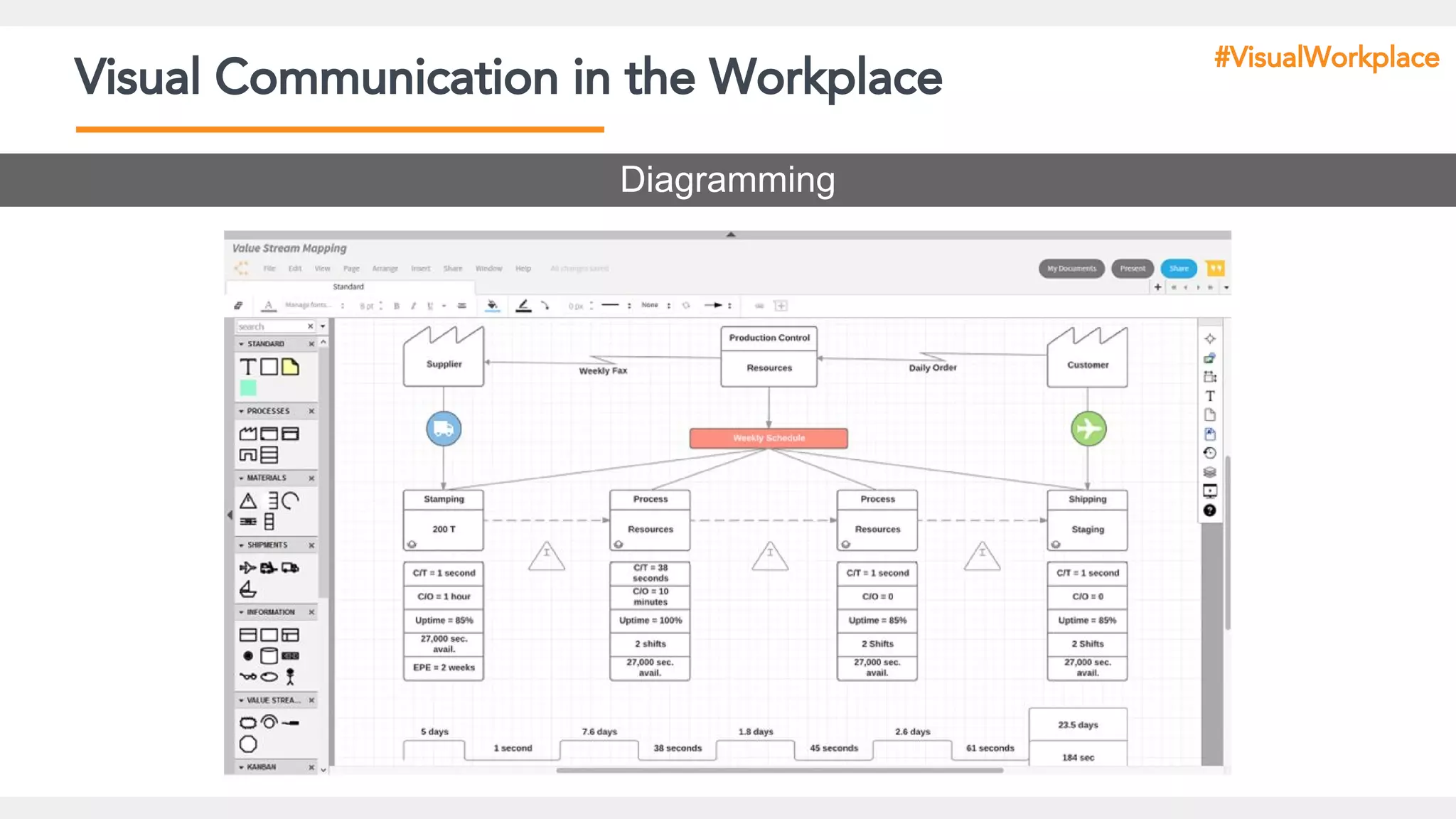Select the Standard page tab
The height and width of the screenshot is (819, 1456).
(x=348, y=287)
